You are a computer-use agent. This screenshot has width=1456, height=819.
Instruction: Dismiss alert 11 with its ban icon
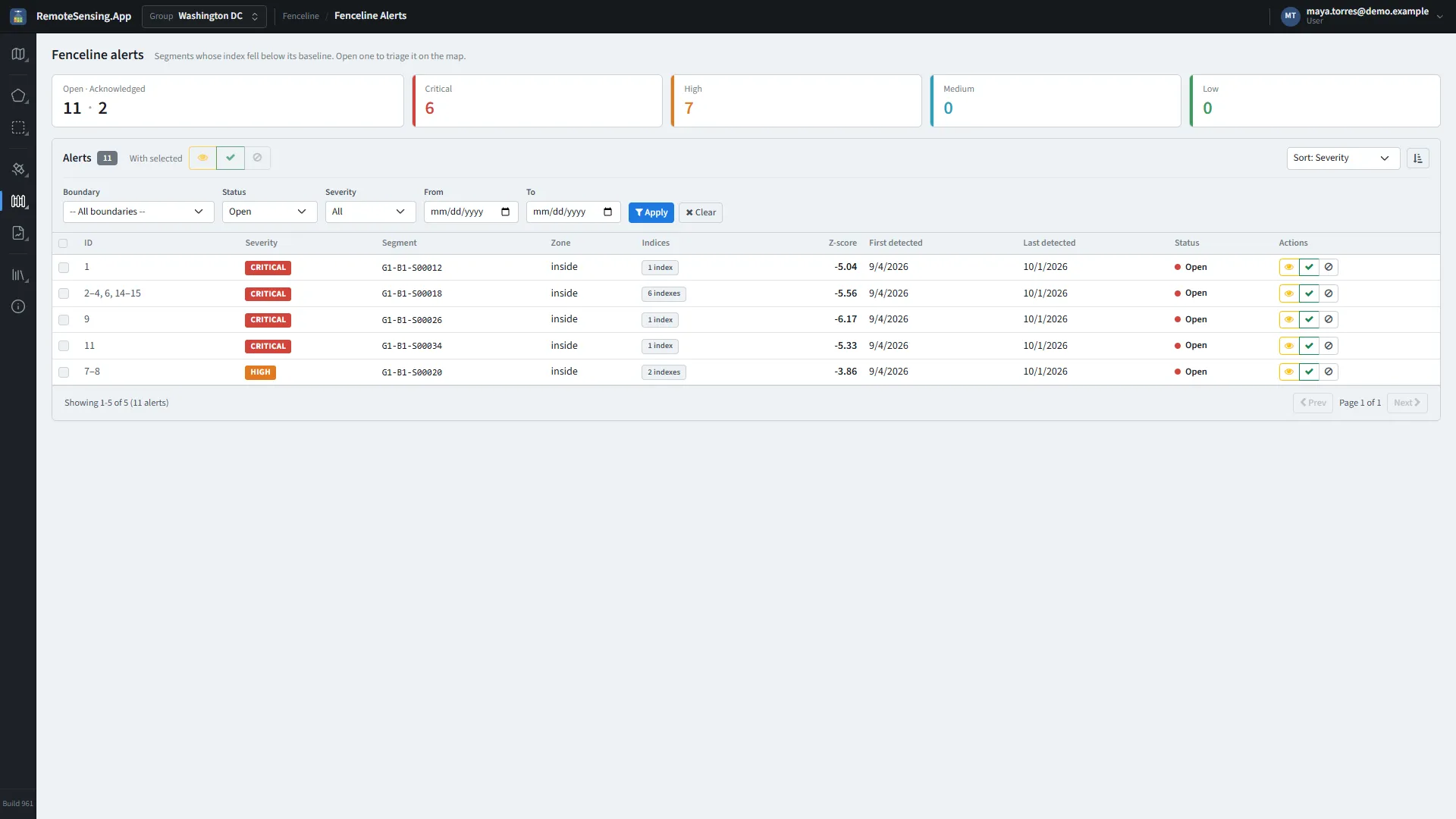click(1329, 346)
